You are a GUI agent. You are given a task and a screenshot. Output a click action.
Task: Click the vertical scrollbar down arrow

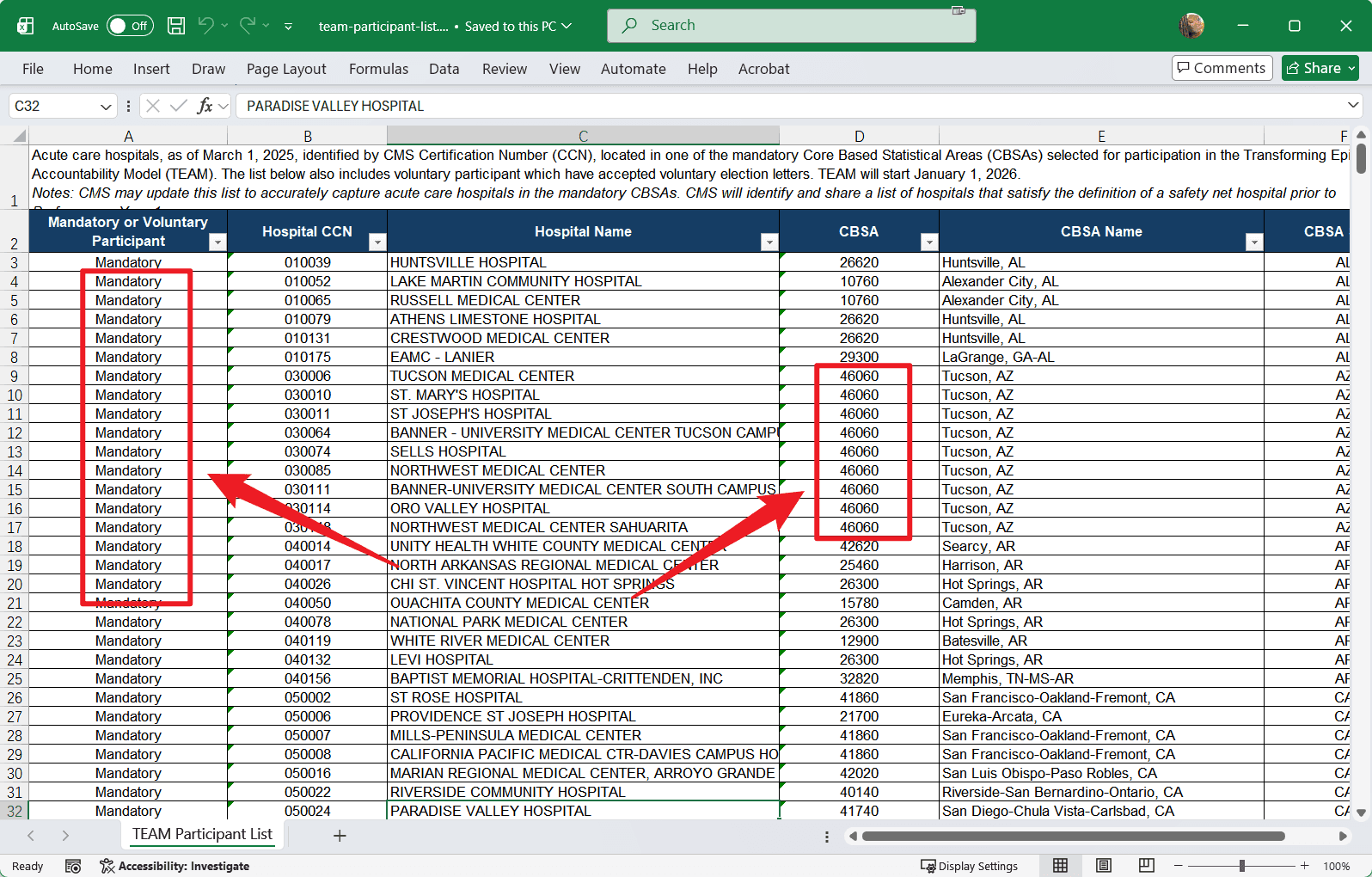(x=1361, y=813)
